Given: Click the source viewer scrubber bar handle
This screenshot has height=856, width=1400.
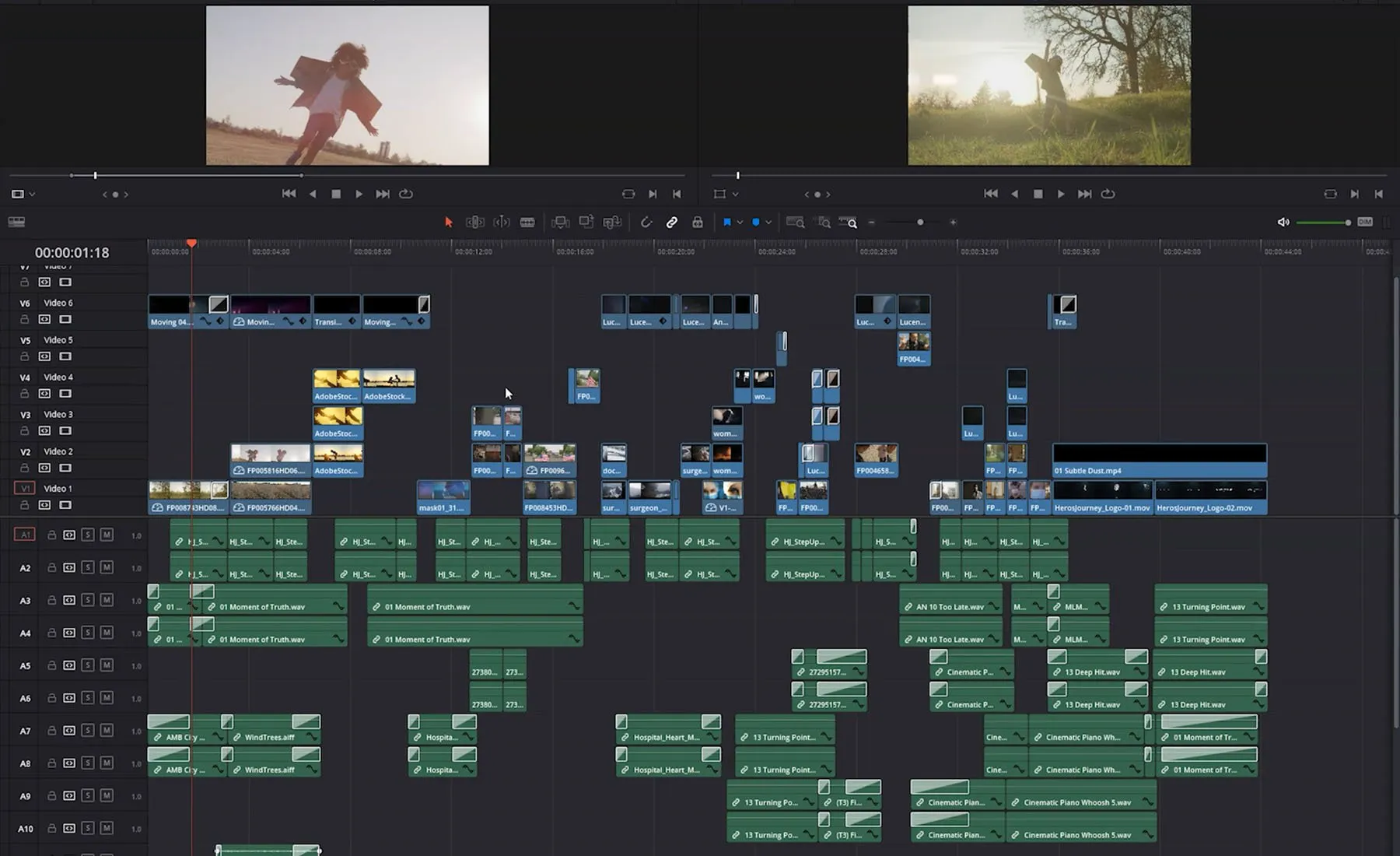Looking at the screenshot, I should pos(95,176).
